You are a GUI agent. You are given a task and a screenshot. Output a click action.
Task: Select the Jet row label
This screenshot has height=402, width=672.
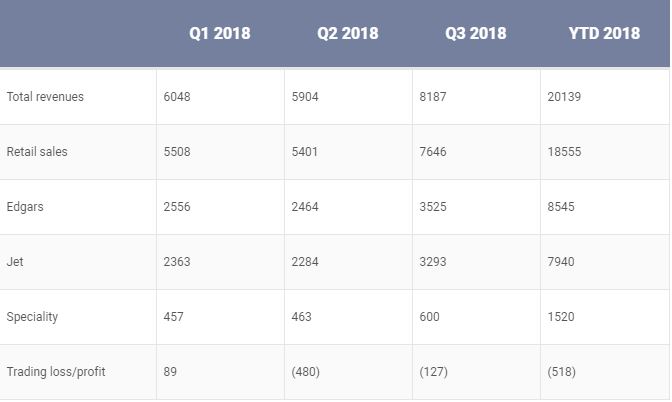[15, 262]
